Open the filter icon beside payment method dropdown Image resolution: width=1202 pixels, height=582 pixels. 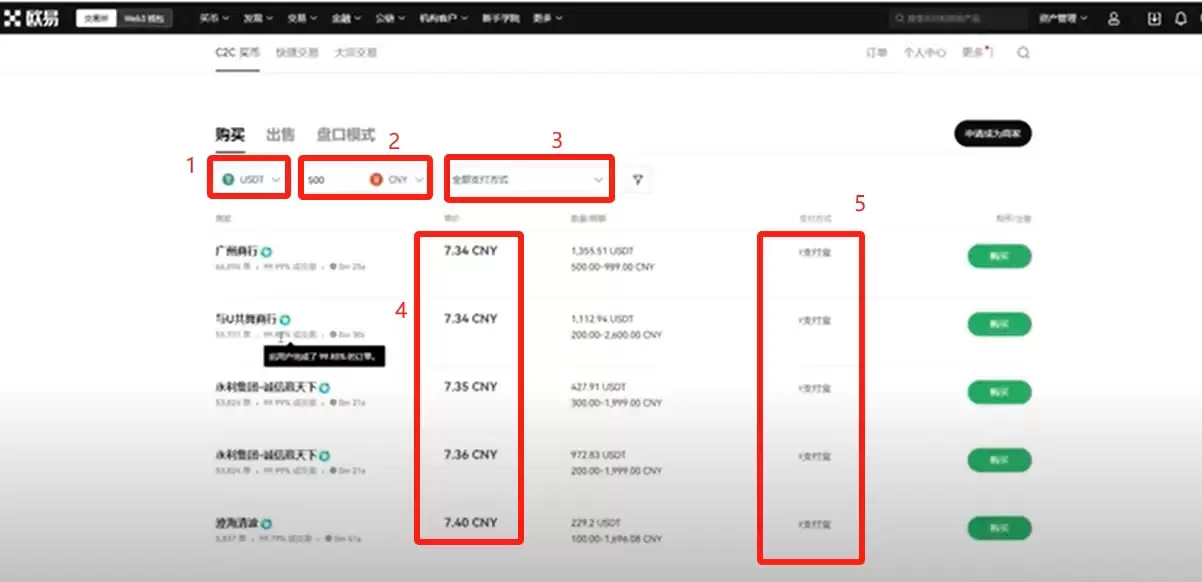coord(637,178)
